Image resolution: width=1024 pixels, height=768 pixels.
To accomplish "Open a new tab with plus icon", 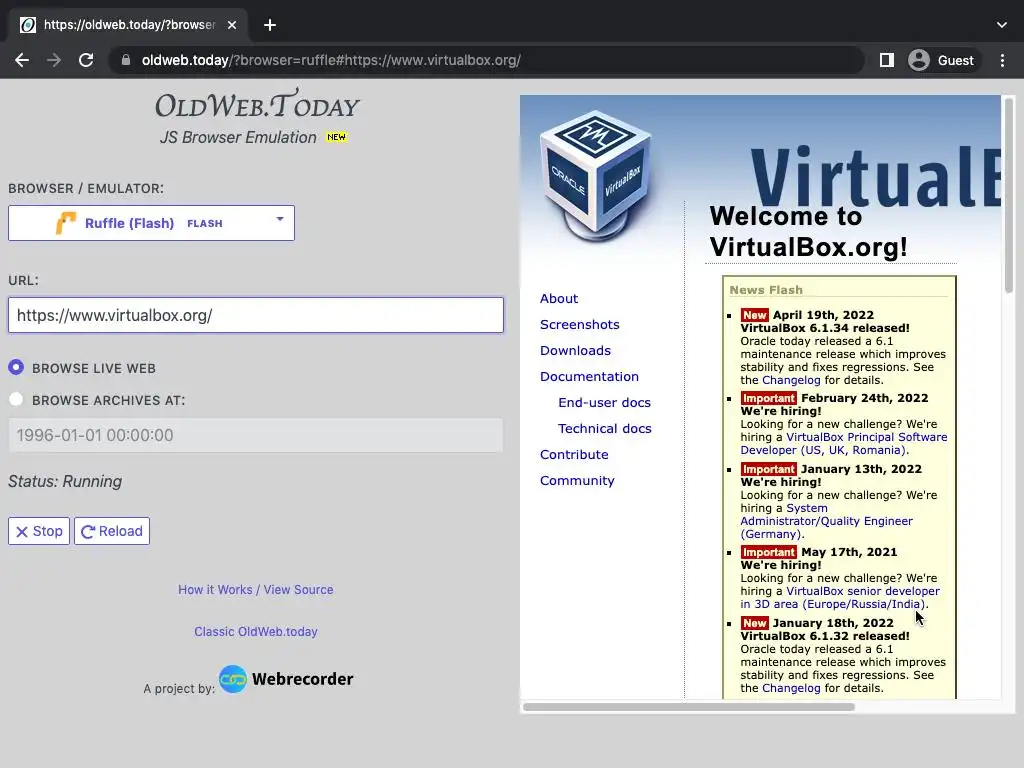I will [x=270, y=25].
